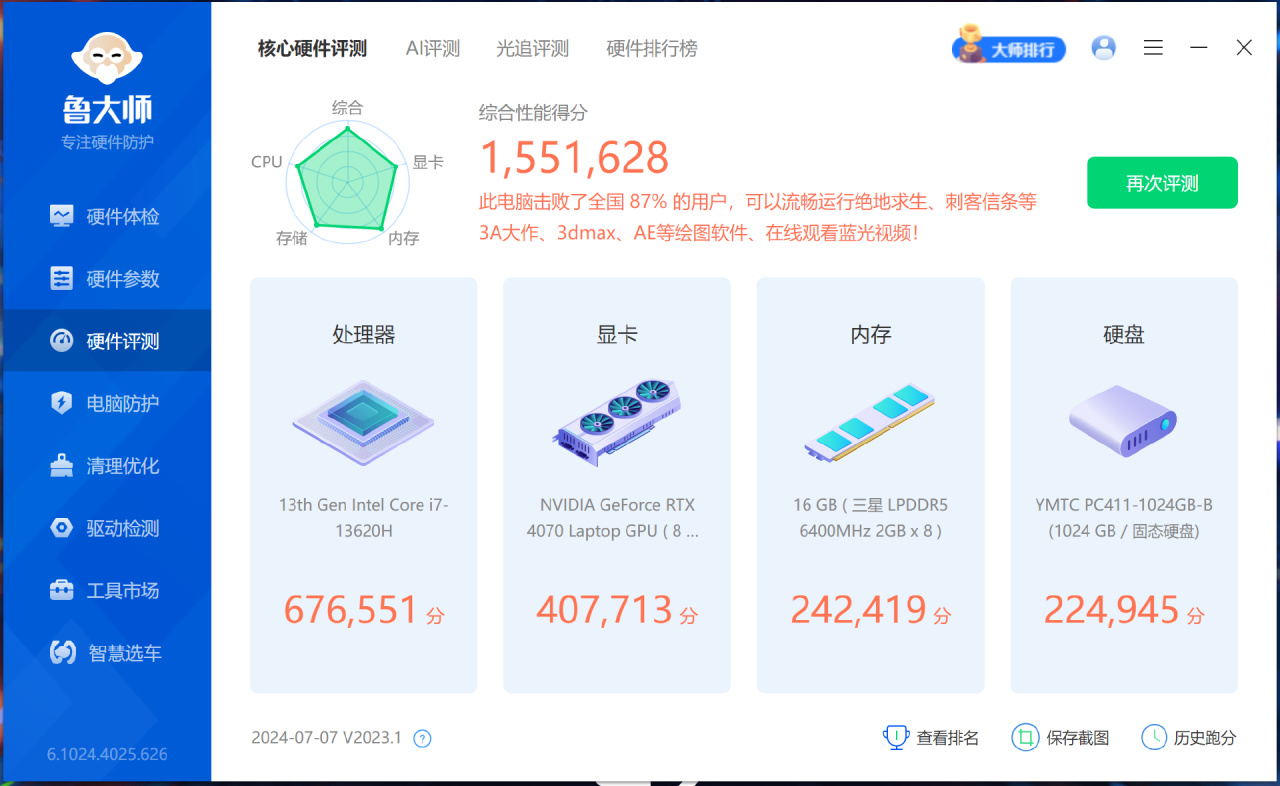Click the 专注硬件防护 slogan
Image resolution: width=1280 pixels, height=786 pixels.
coord(107,142)
